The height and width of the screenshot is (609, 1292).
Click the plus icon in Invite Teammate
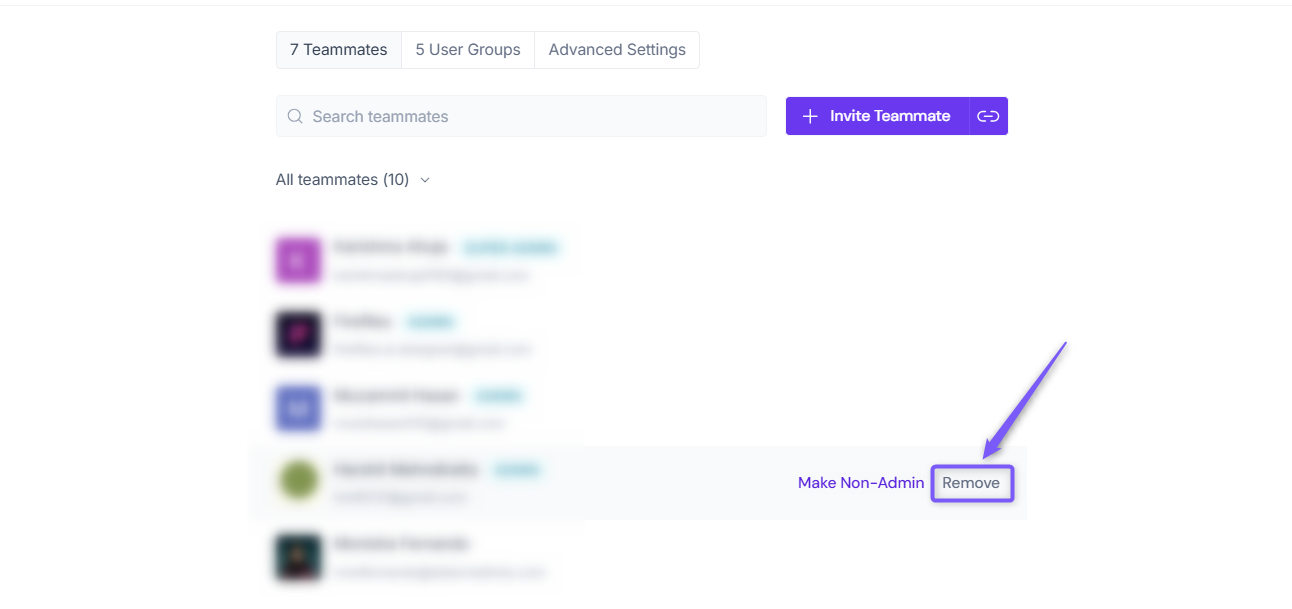click(811, 116)
